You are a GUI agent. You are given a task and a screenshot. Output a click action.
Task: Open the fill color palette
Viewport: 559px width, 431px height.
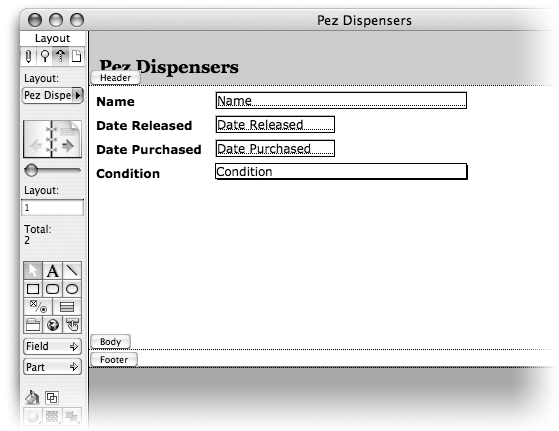(x=32, y=417)
